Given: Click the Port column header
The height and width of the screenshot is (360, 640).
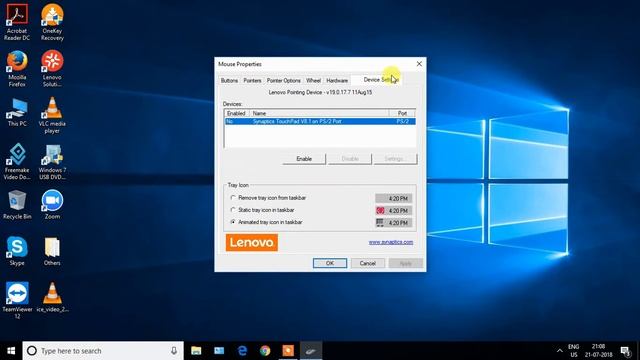Looking at the screenshot, I should coord(402,113).
